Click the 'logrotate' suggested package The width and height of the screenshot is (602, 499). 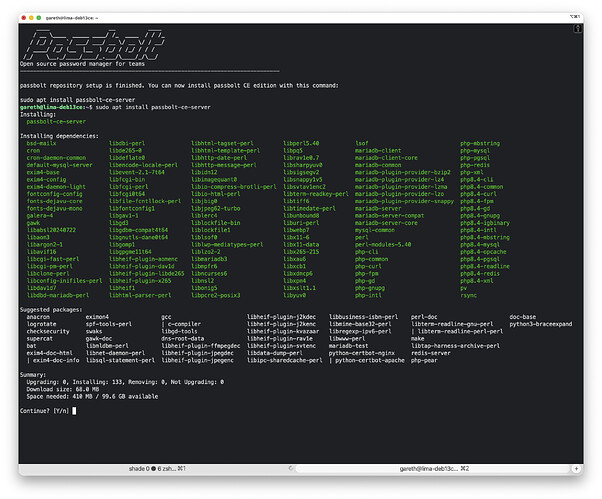coord(41,324)
